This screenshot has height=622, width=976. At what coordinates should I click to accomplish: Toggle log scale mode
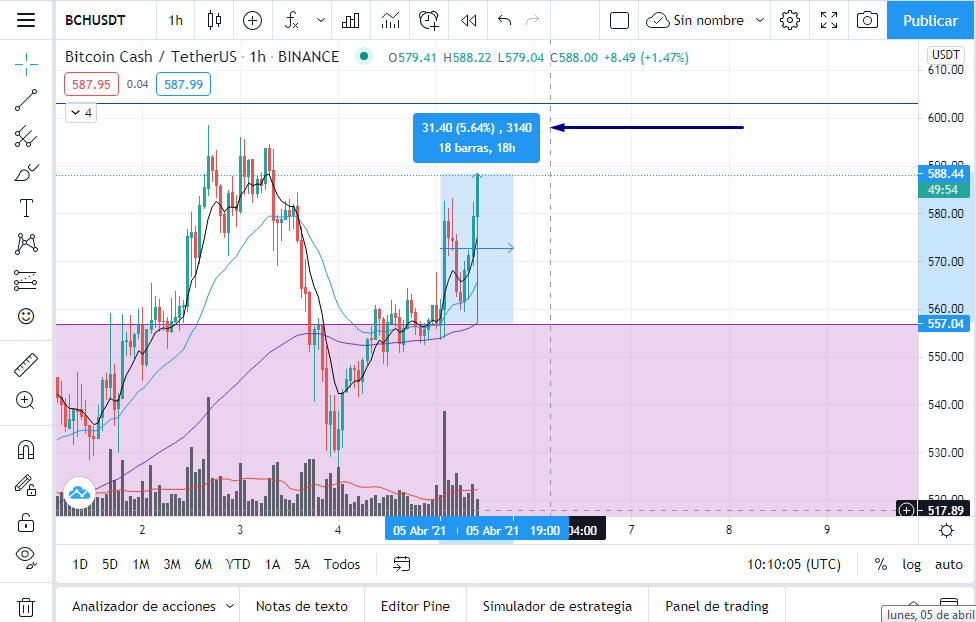[x=911, y=564]
